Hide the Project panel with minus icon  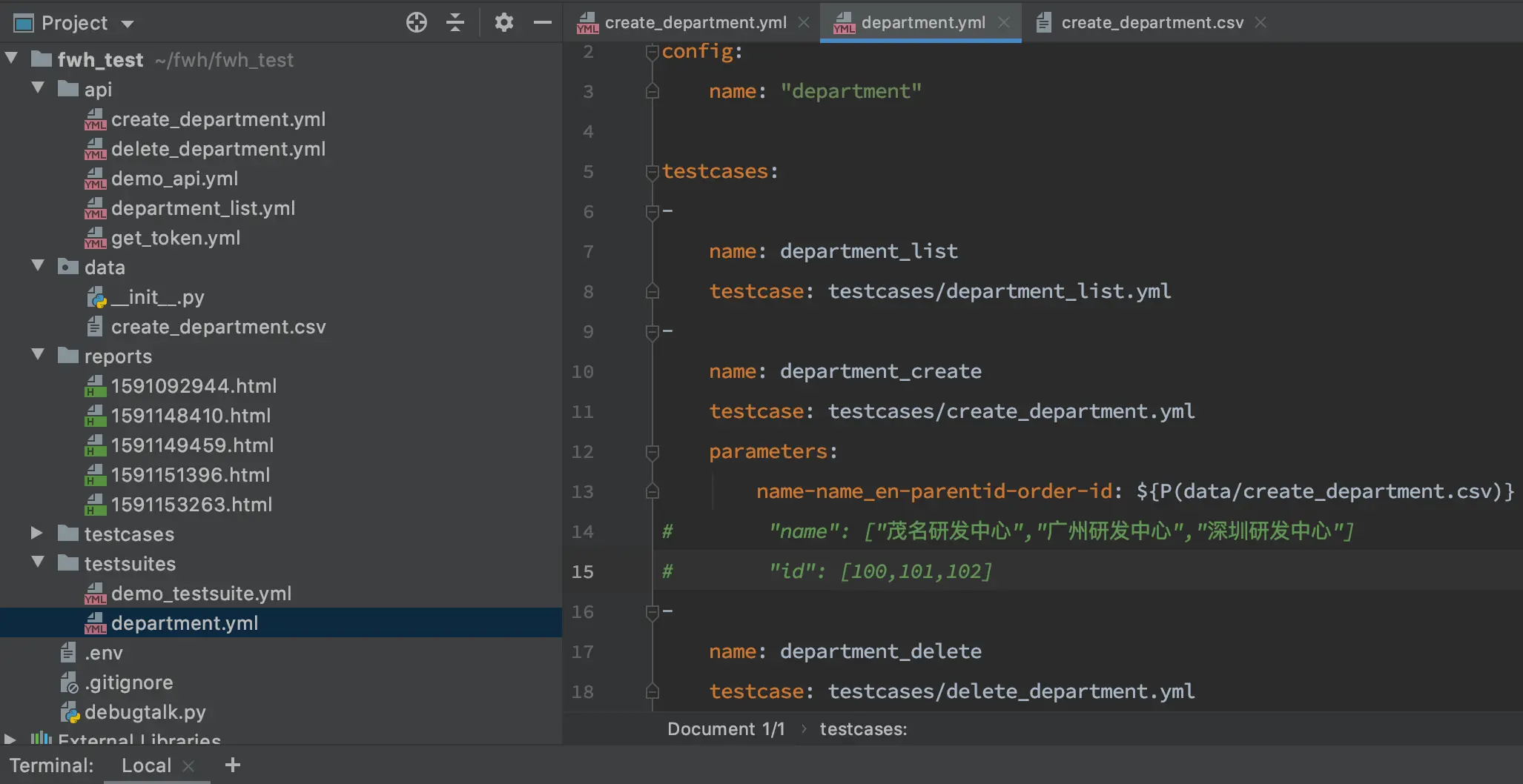[x=543, y=23]
